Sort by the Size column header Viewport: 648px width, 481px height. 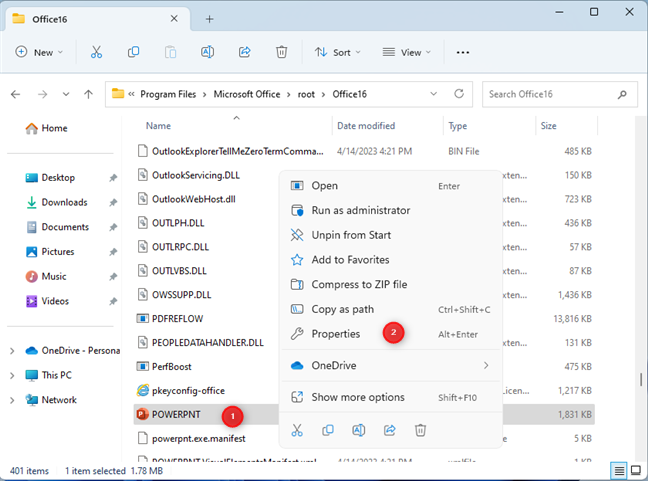(548, 126)
